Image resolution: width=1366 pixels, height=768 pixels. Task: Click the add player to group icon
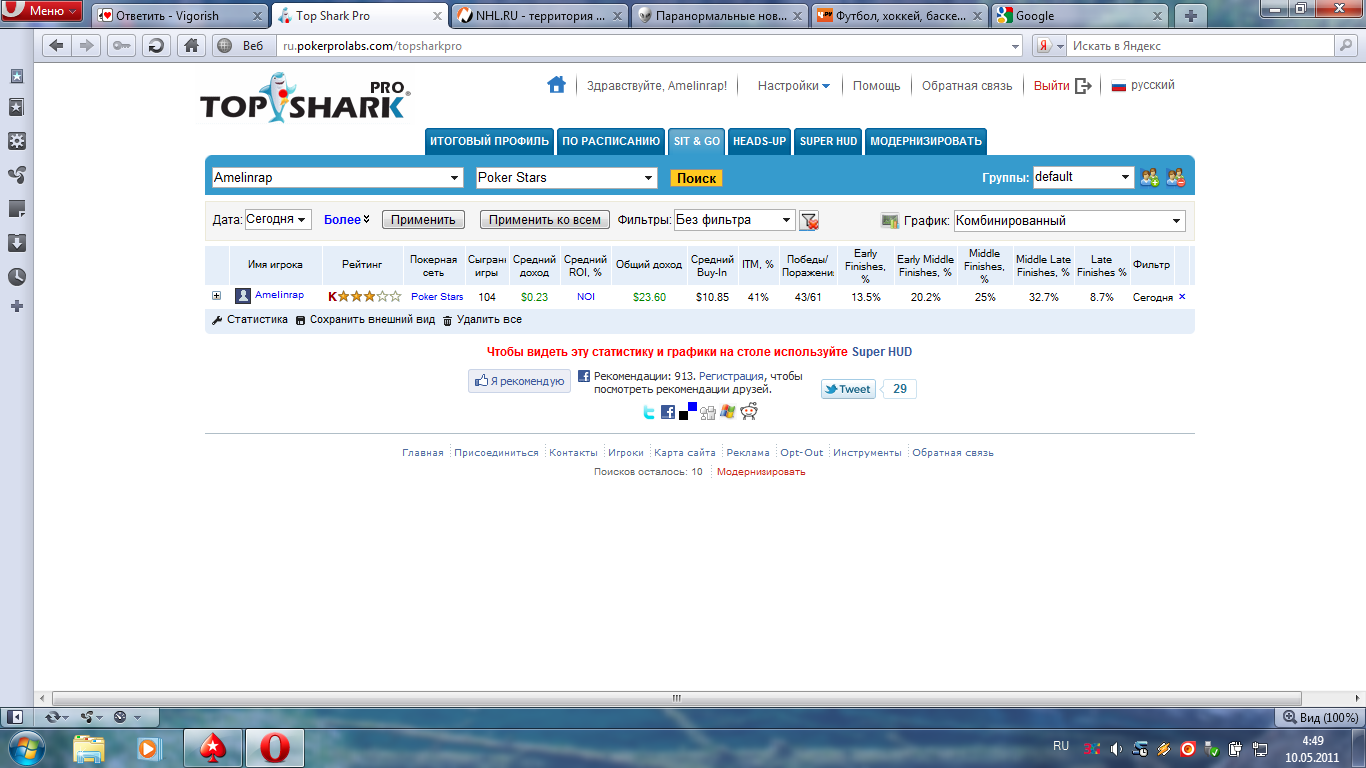tap(1150, 178)
